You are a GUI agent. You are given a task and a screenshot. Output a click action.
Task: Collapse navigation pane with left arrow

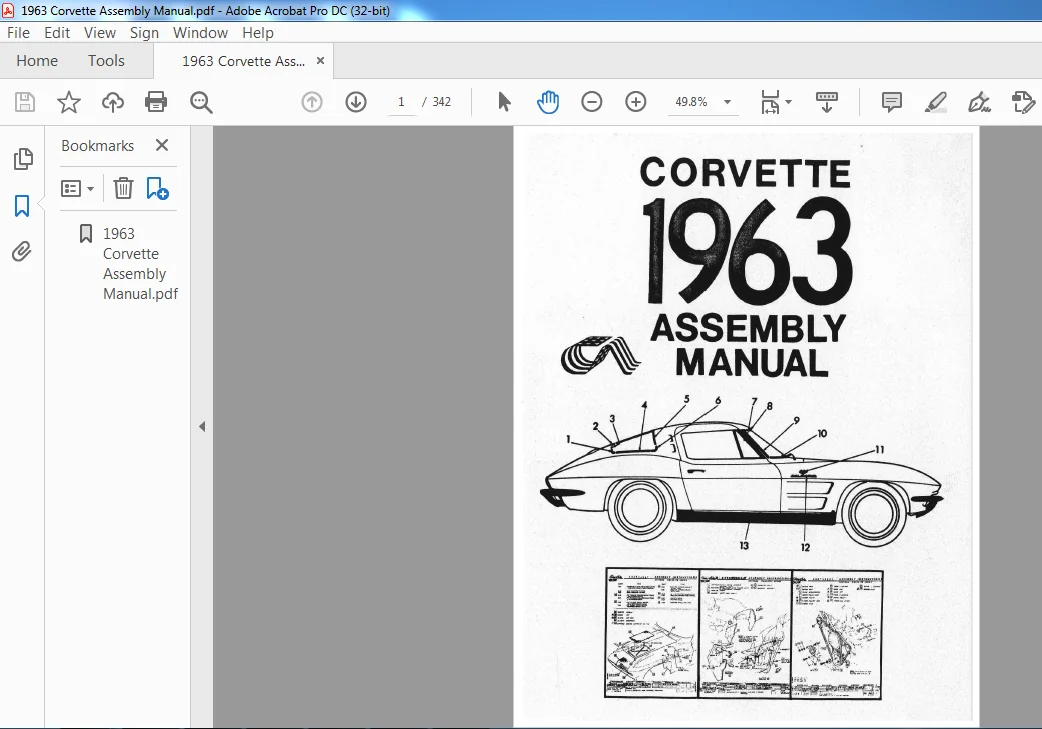point(202,427)
